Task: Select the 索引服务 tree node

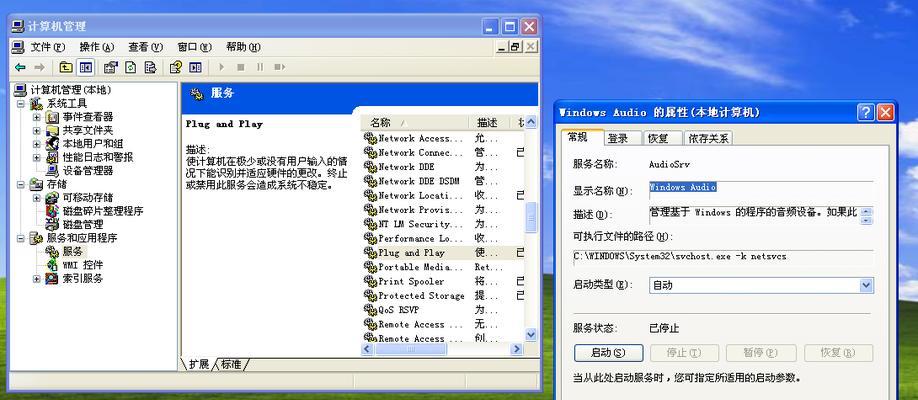Action: (83, 278)
